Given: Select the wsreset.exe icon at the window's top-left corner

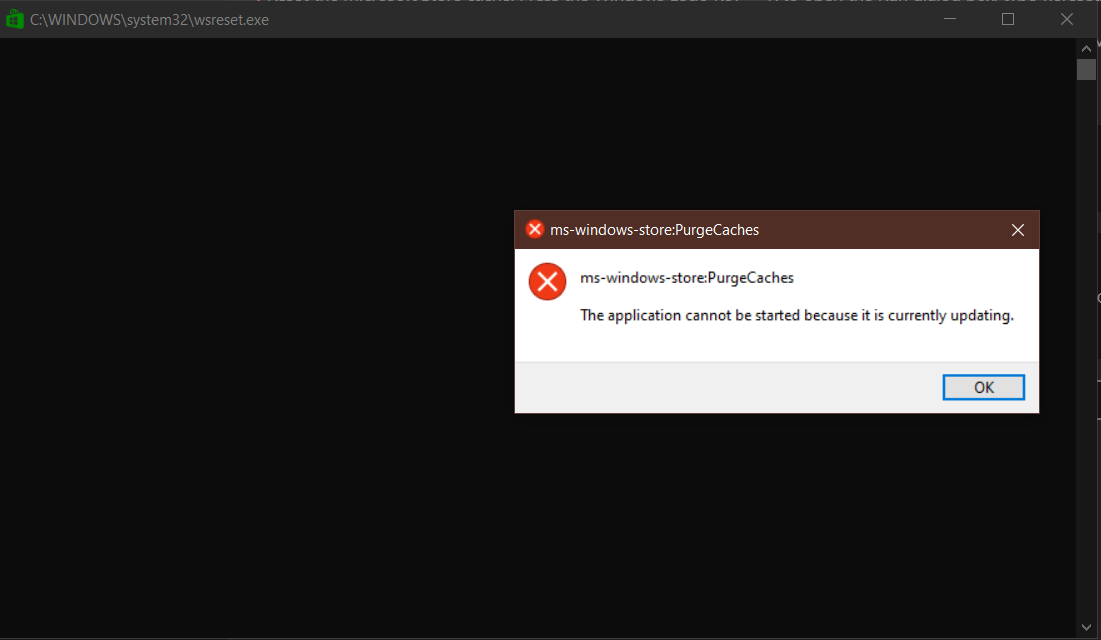Looking at the screenshot, I should (14, 18).
